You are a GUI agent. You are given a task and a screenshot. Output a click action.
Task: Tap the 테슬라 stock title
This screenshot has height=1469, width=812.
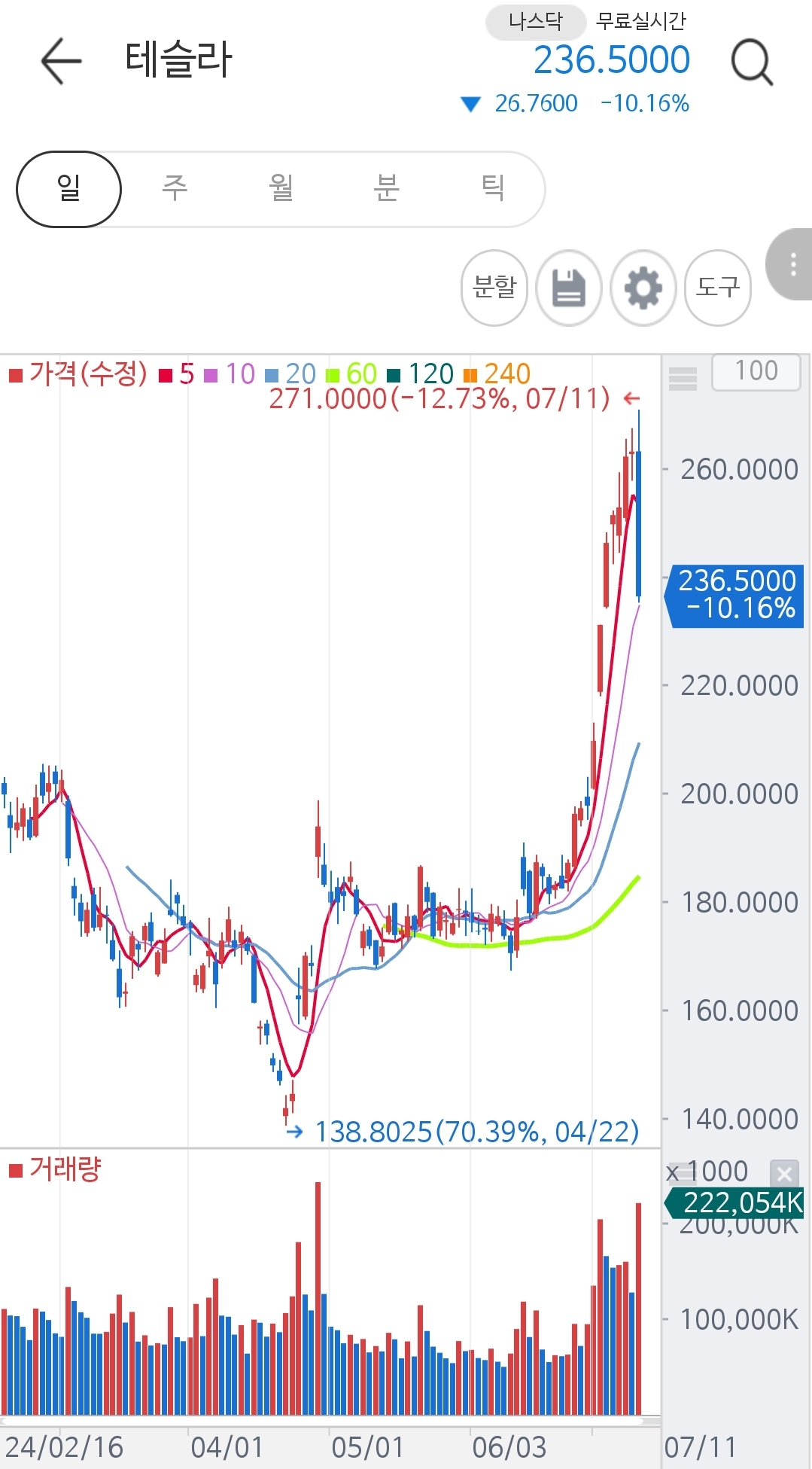[x=178, y=60]
